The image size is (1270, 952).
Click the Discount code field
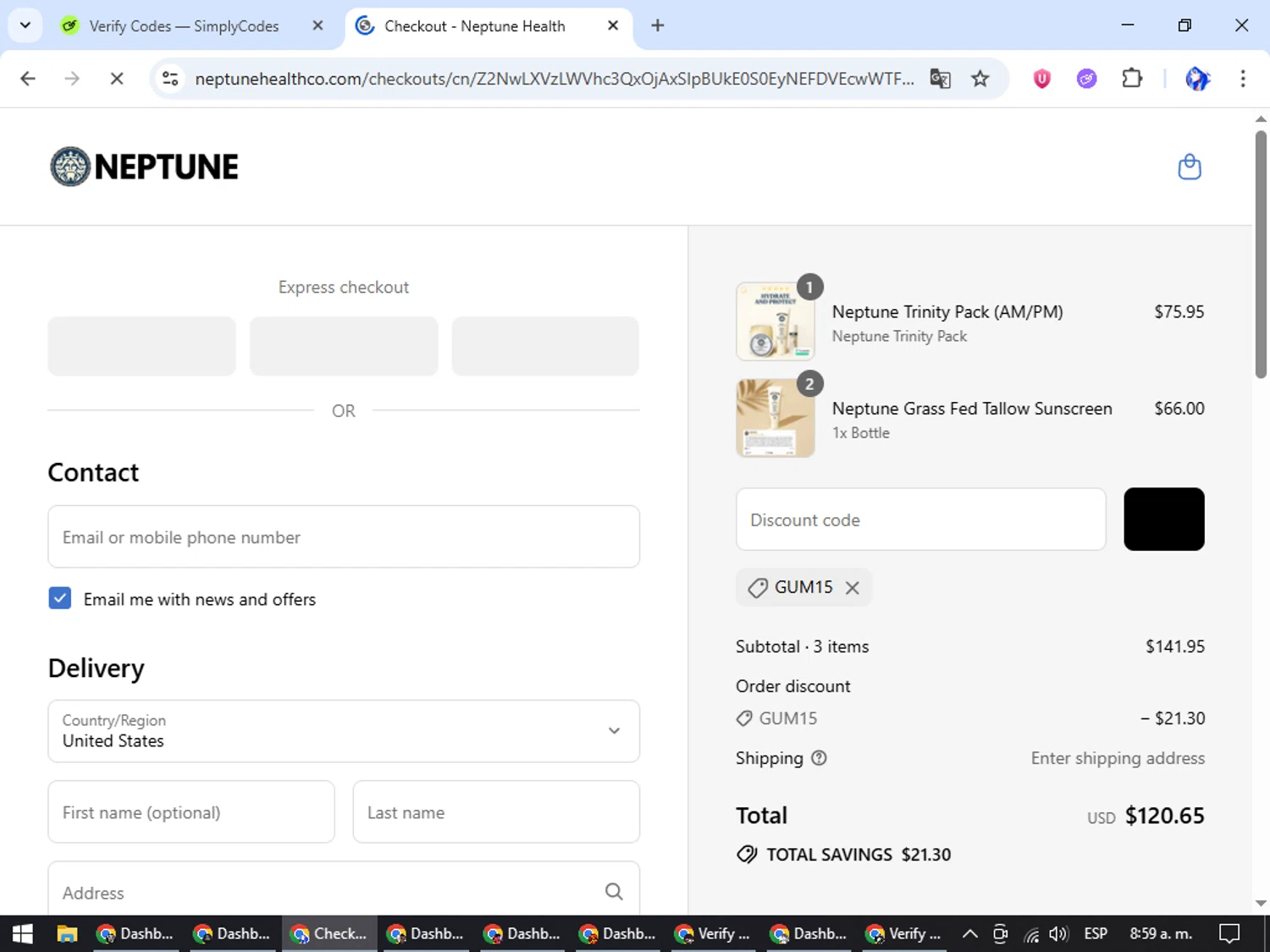pos(921,519)
